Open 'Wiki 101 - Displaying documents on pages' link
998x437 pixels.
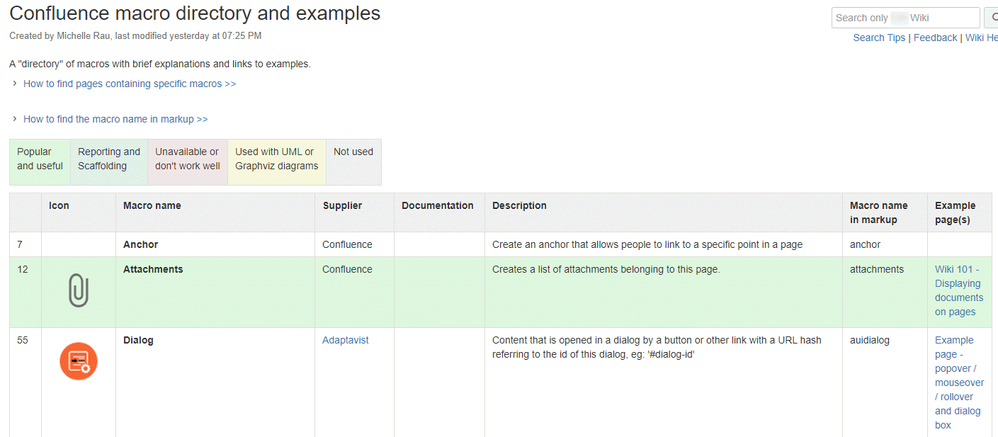click(958, 290)
